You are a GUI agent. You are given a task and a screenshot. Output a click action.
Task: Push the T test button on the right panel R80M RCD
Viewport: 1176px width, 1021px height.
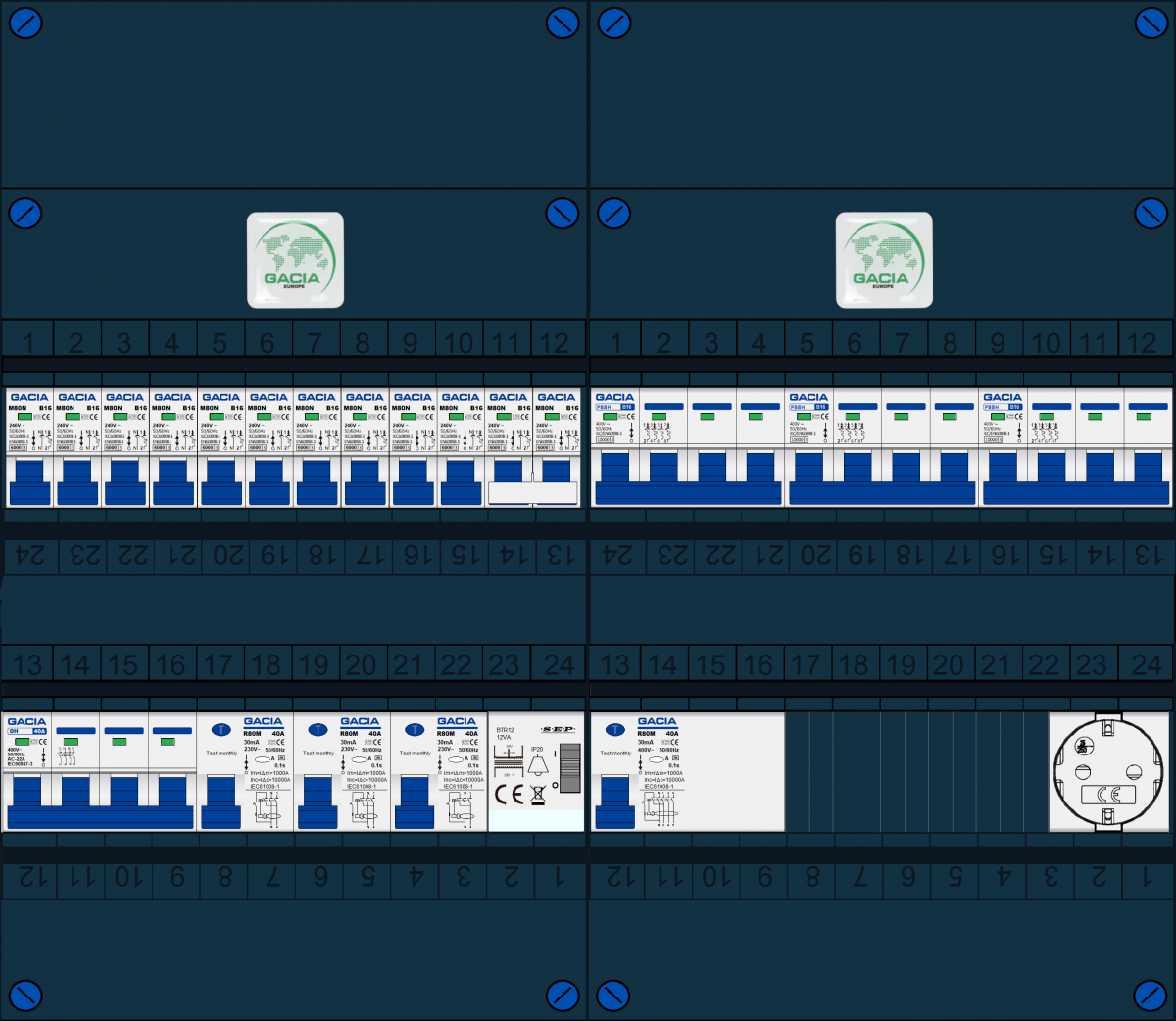pyautogui.click(x=614, y=730)
